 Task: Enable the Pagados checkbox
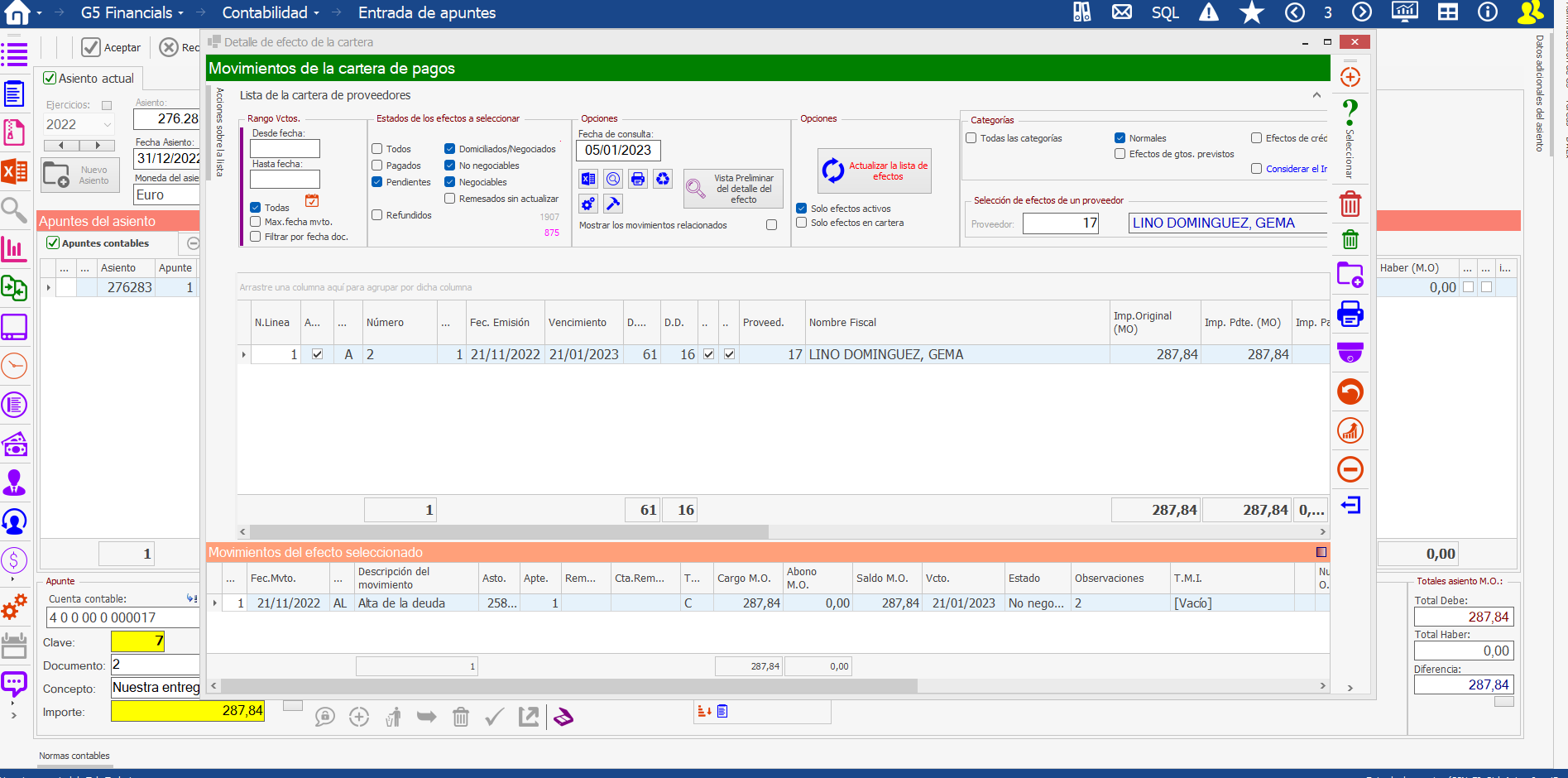pos(377,166)
